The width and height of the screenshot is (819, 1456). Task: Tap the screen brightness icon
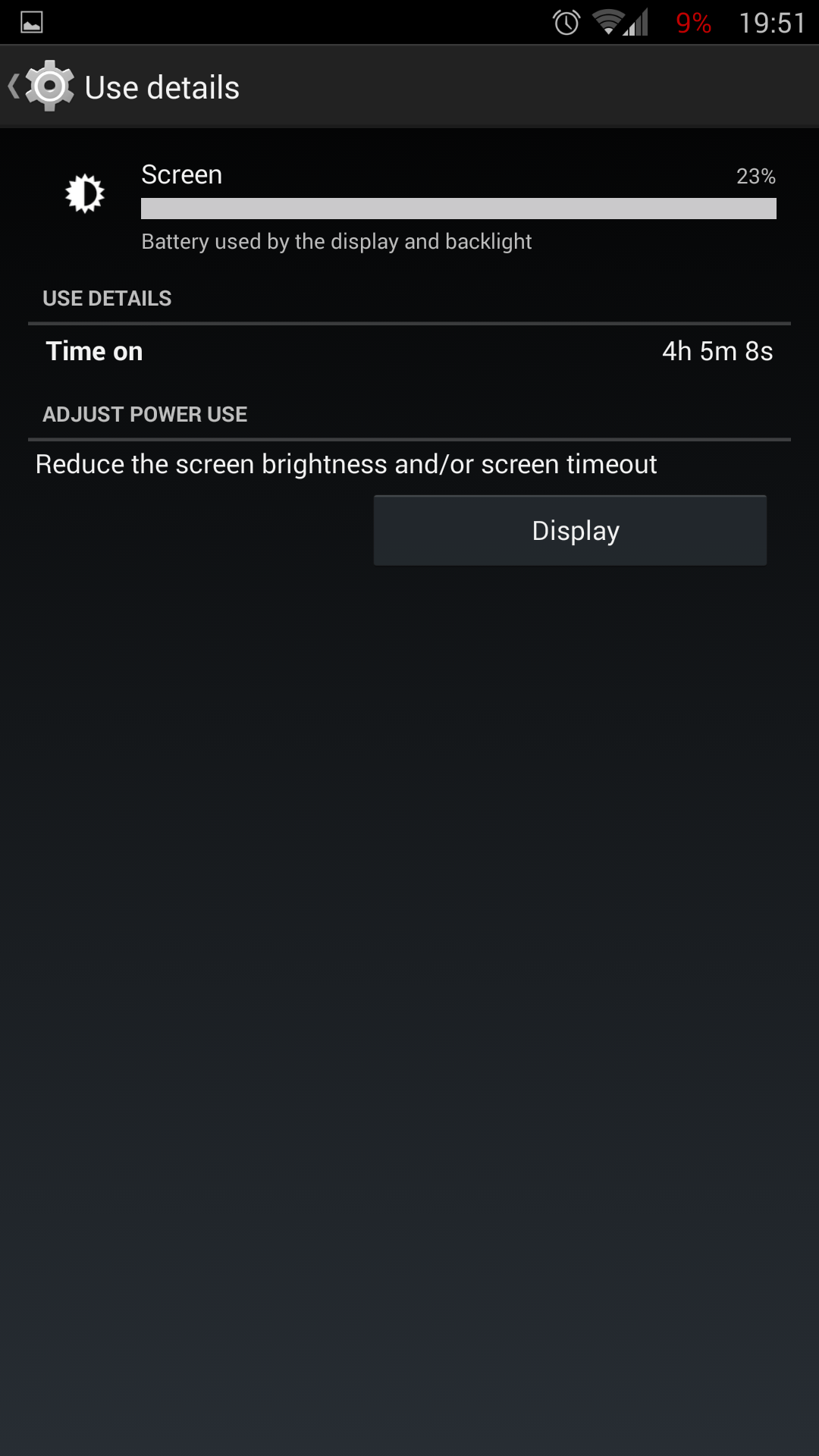[x=85, y=193]
